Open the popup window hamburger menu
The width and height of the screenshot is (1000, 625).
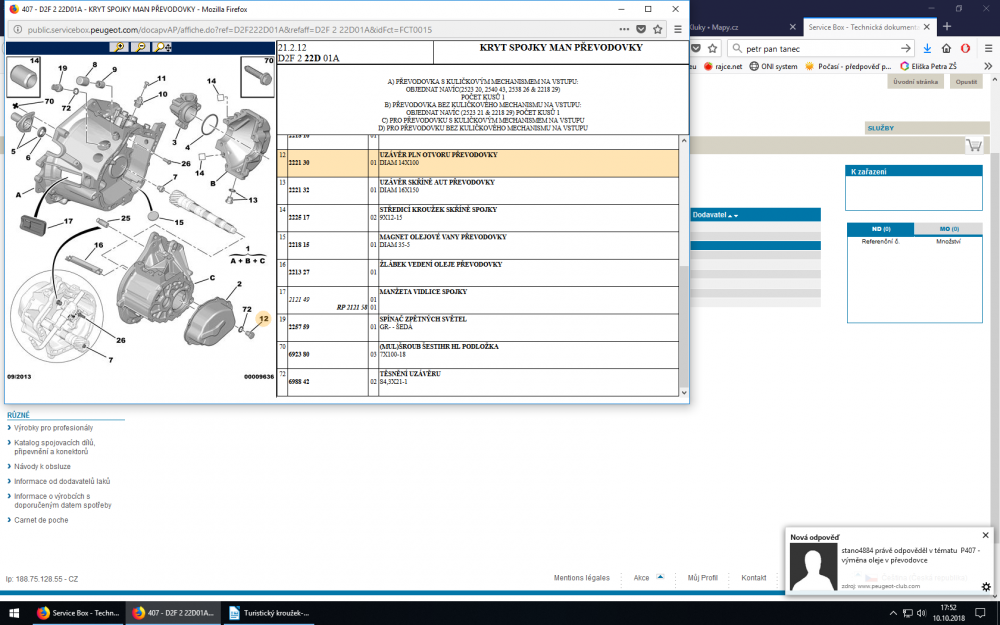tap(678, 29)
